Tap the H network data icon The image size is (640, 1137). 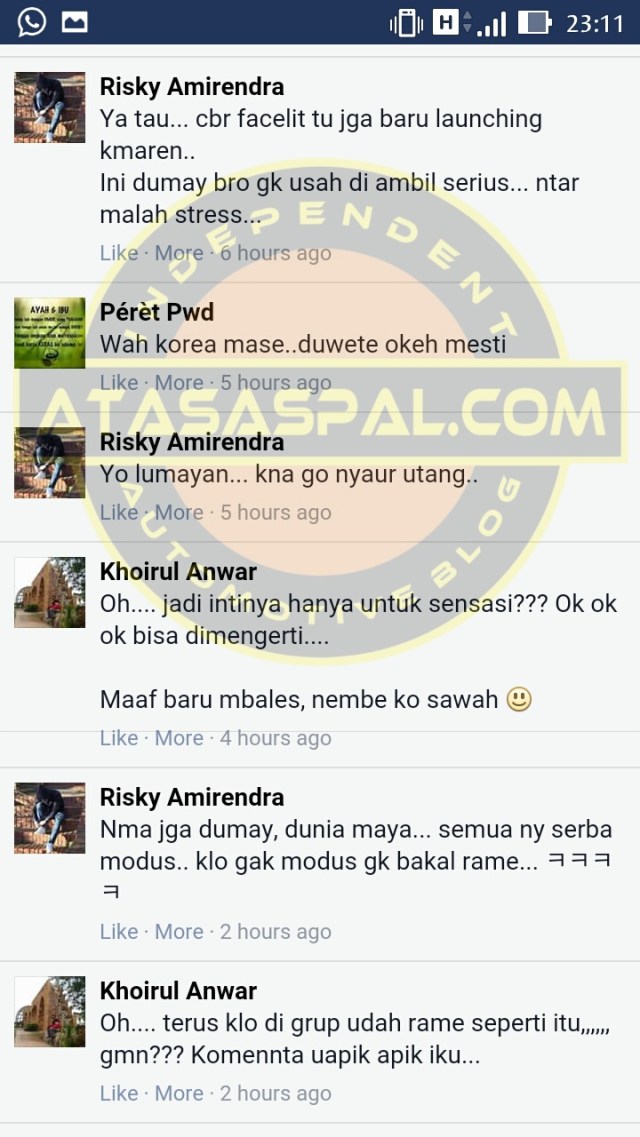[x=449, y=22]
